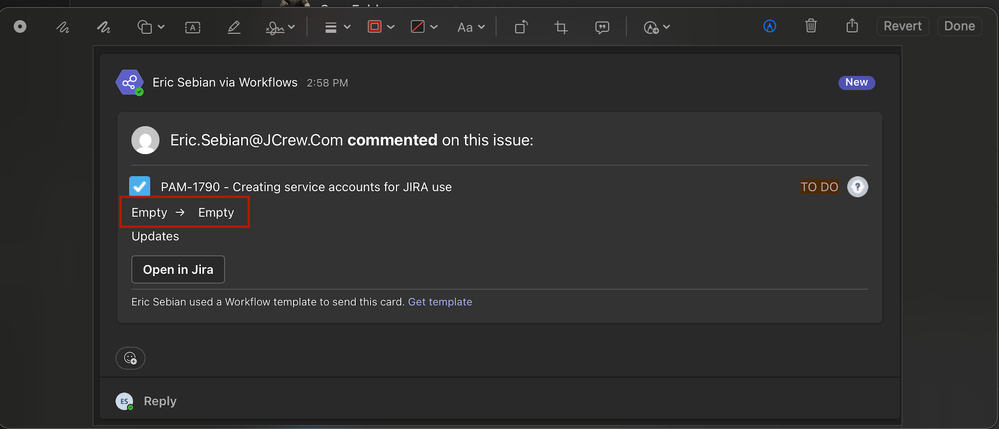Viewport: 999px width, 429px height.
Task: Open the Shapes dropdown
Action: (151, 27)
